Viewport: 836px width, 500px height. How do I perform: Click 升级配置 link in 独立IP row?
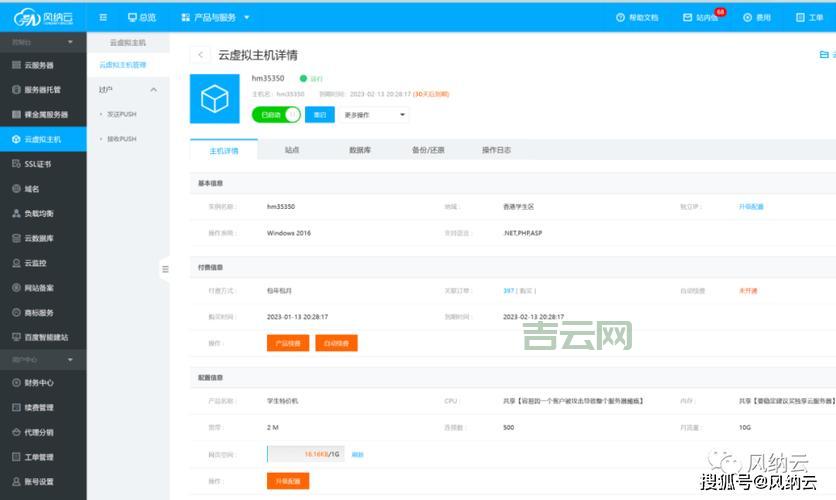[751, 206]
